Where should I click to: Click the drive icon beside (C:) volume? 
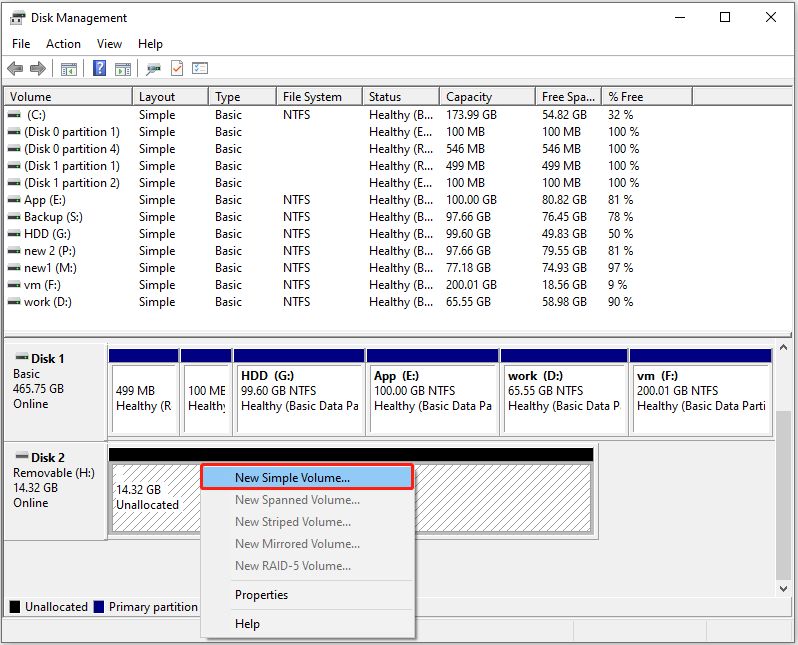click(14, 115)
